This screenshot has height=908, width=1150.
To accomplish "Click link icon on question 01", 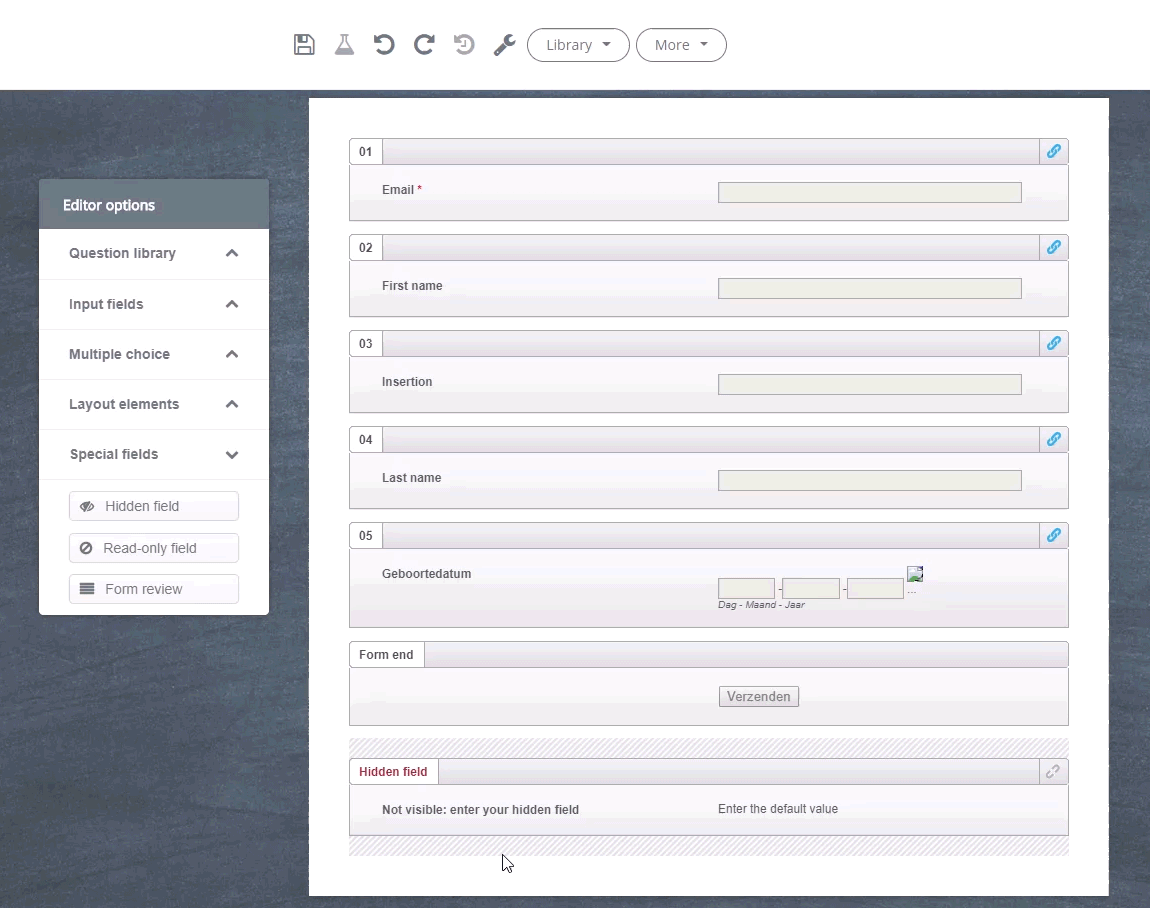I will tap(1053, 151).
